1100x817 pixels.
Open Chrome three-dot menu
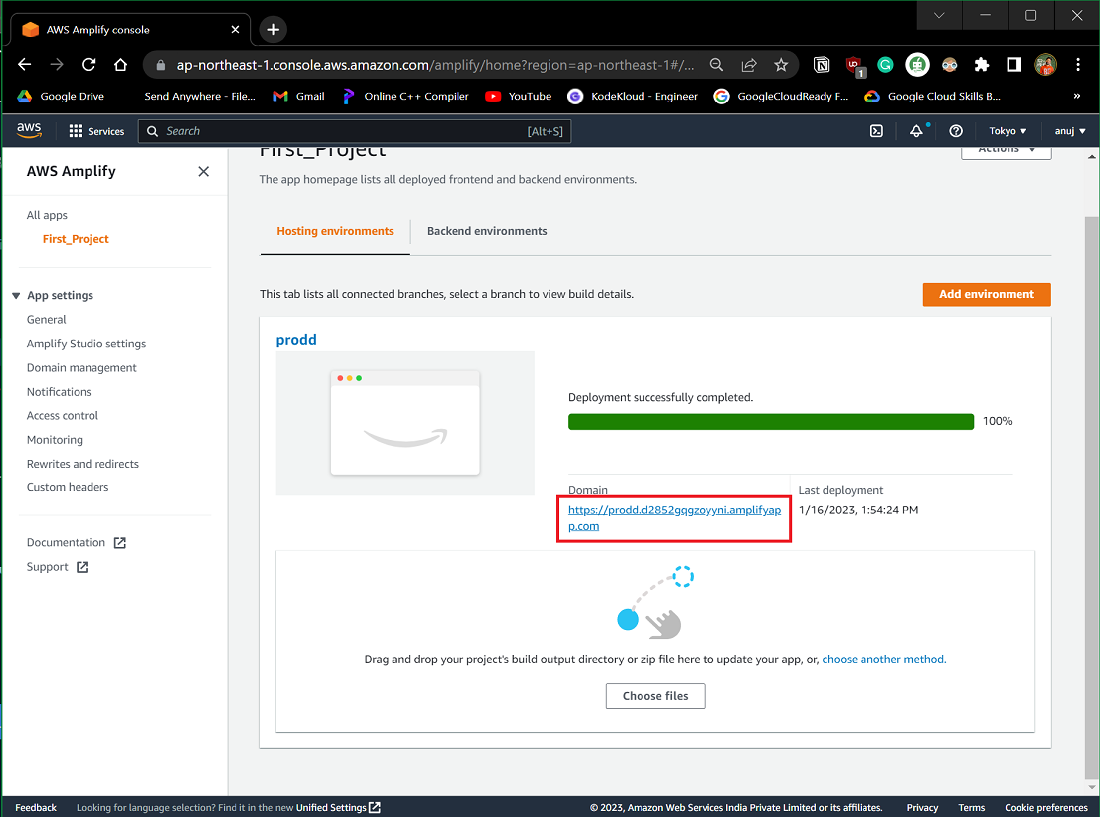1078,65
